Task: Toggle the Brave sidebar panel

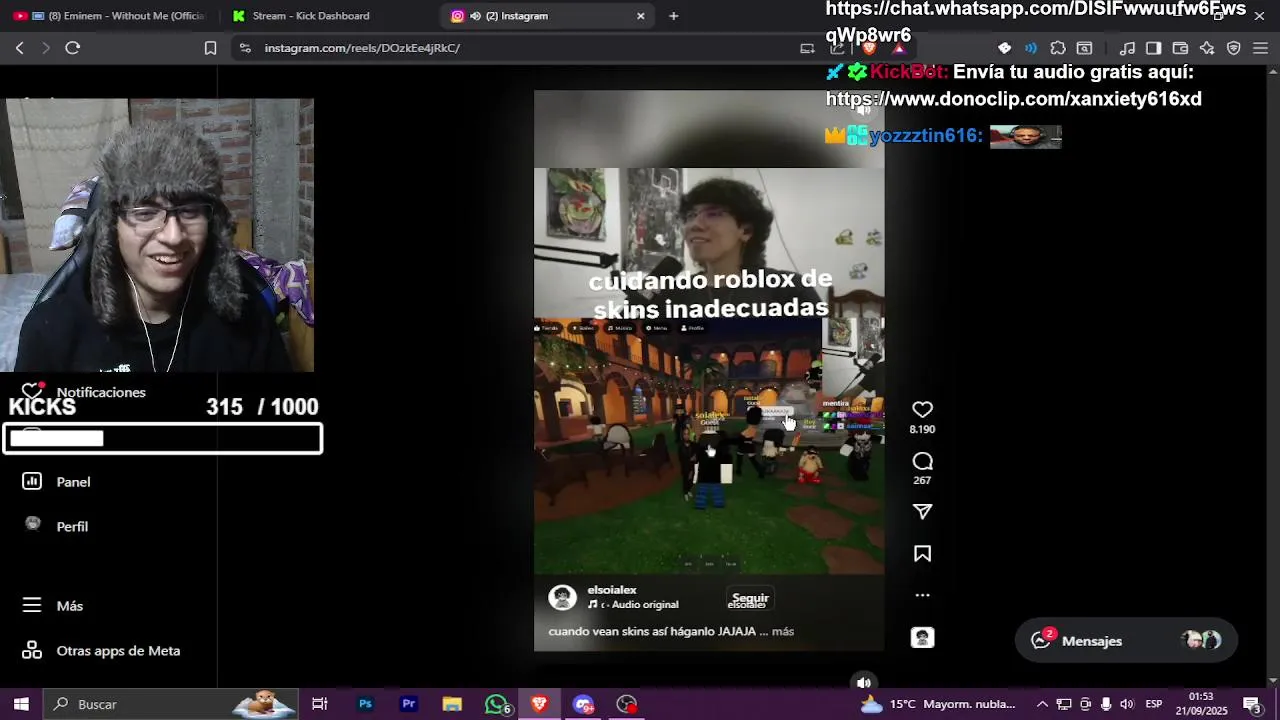Action: 1153,48
